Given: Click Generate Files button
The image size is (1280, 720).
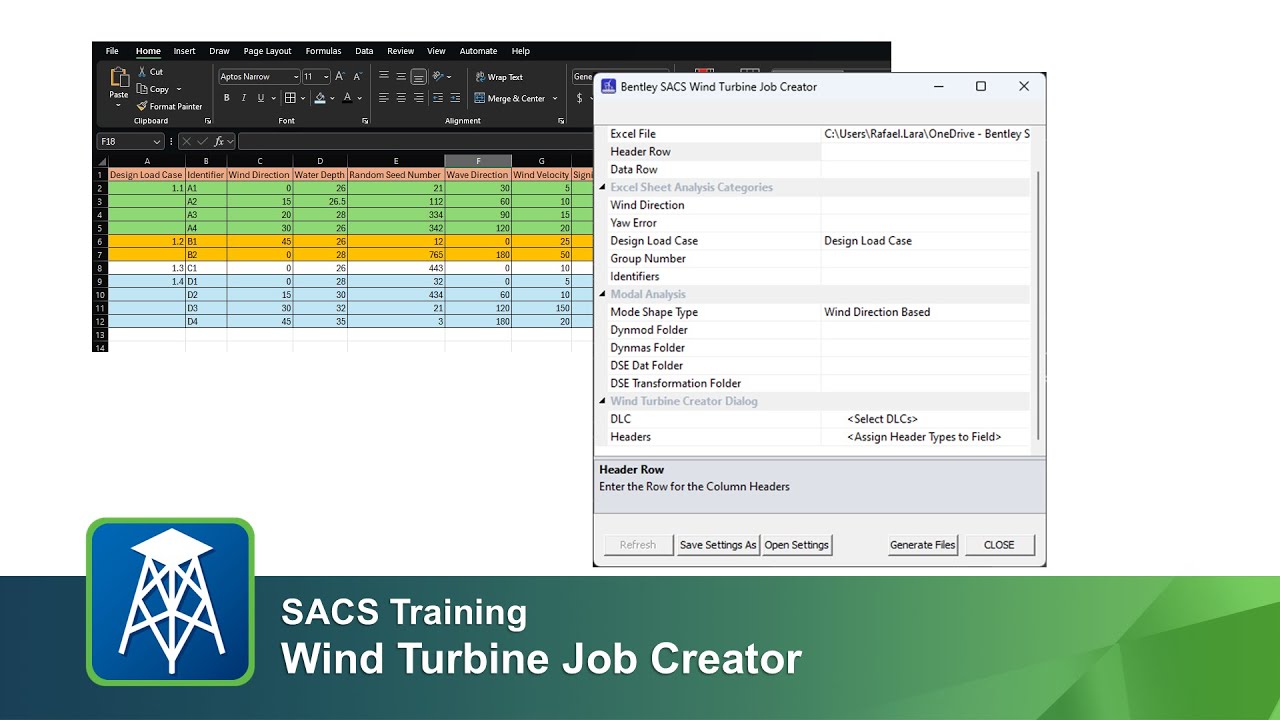Looking at the screenshot, I should 923,545.
